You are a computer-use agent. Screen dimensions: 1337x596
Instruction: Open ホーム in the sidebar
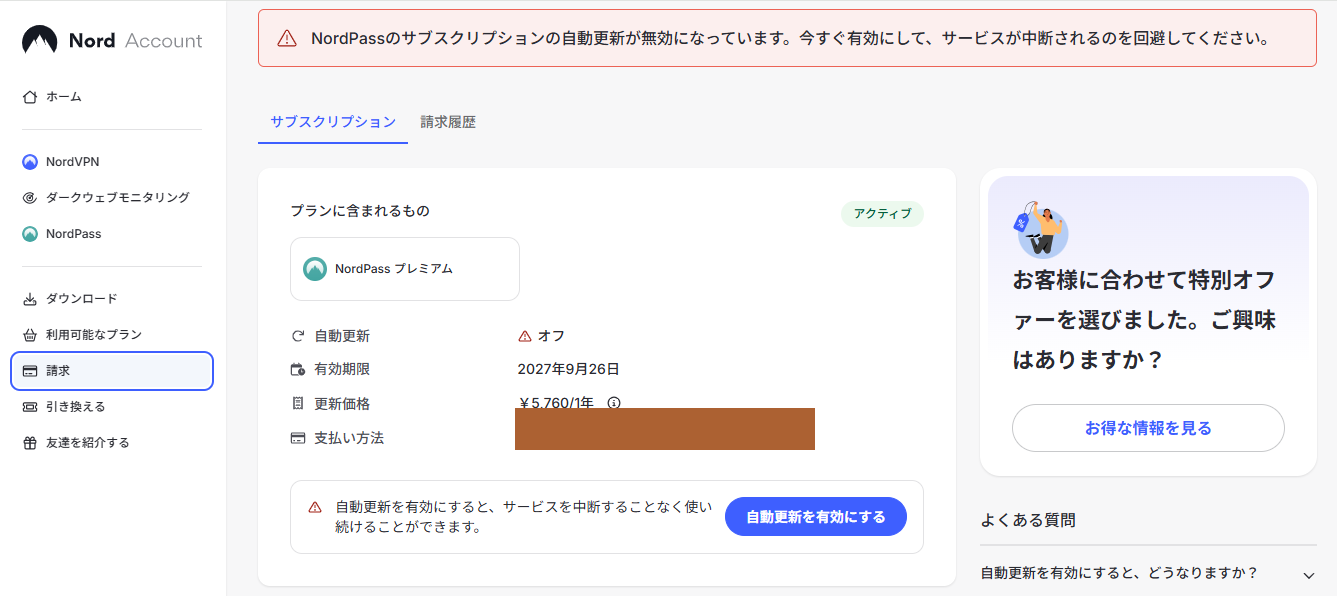(x=112, y=97)
